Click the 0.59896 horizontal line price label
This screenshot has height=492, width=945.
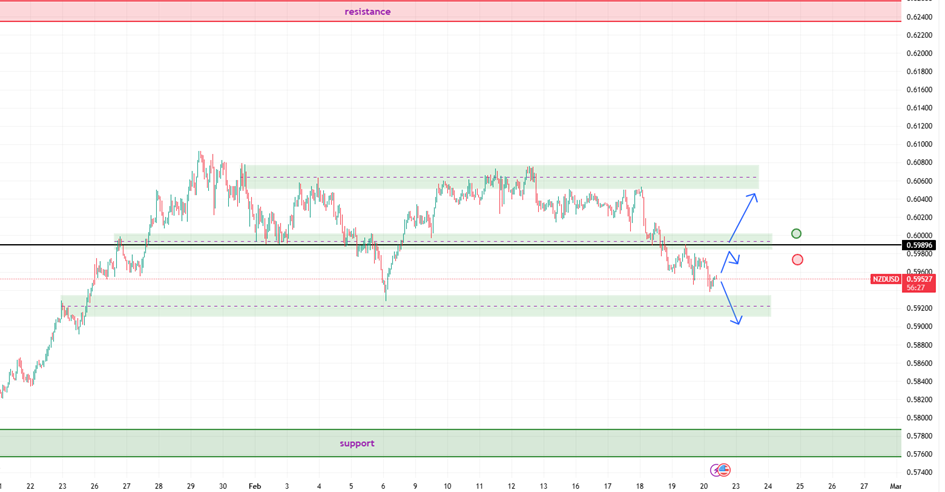pyautogui.click(x=919, y=245)
